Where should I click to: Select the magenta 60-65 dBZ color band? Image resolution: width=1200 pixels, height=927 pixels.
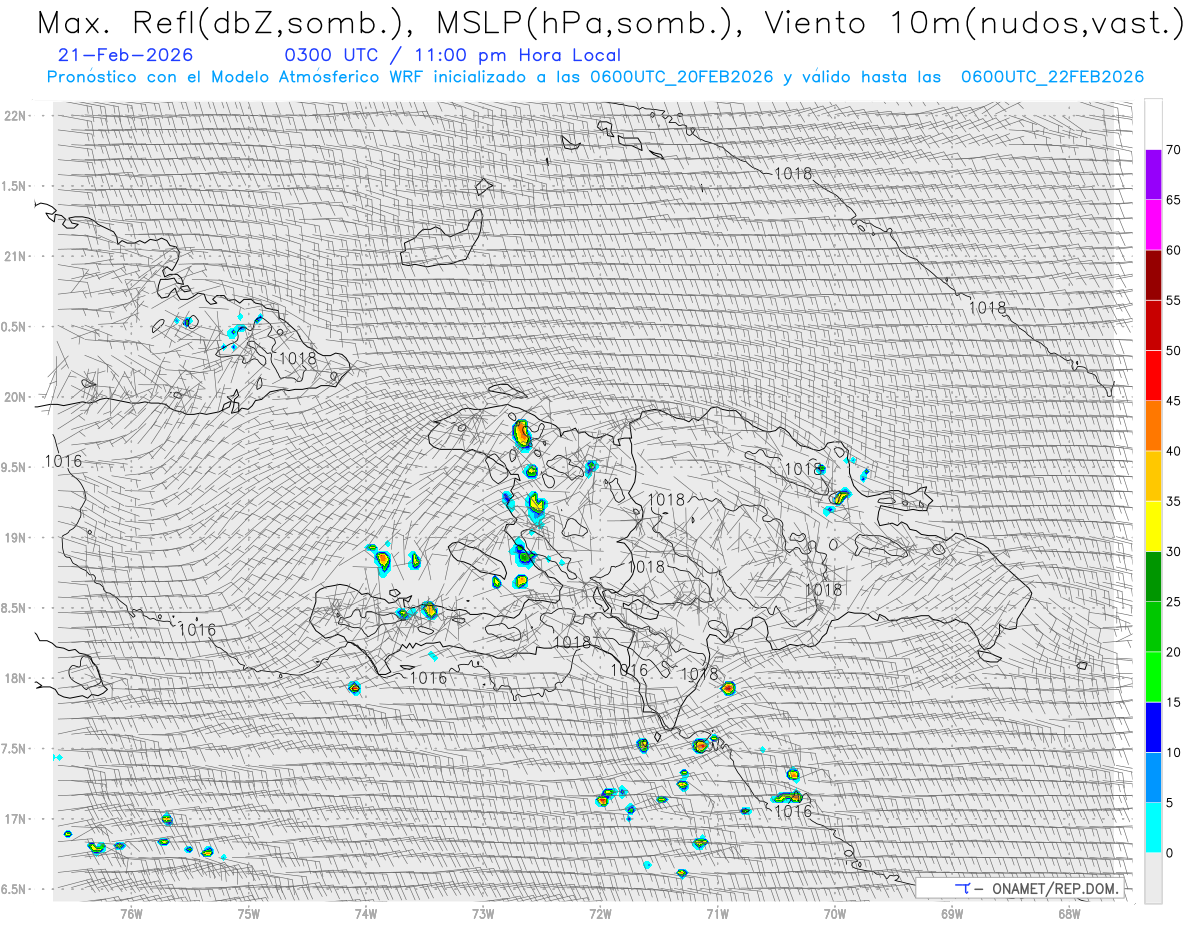(1153, 225)
